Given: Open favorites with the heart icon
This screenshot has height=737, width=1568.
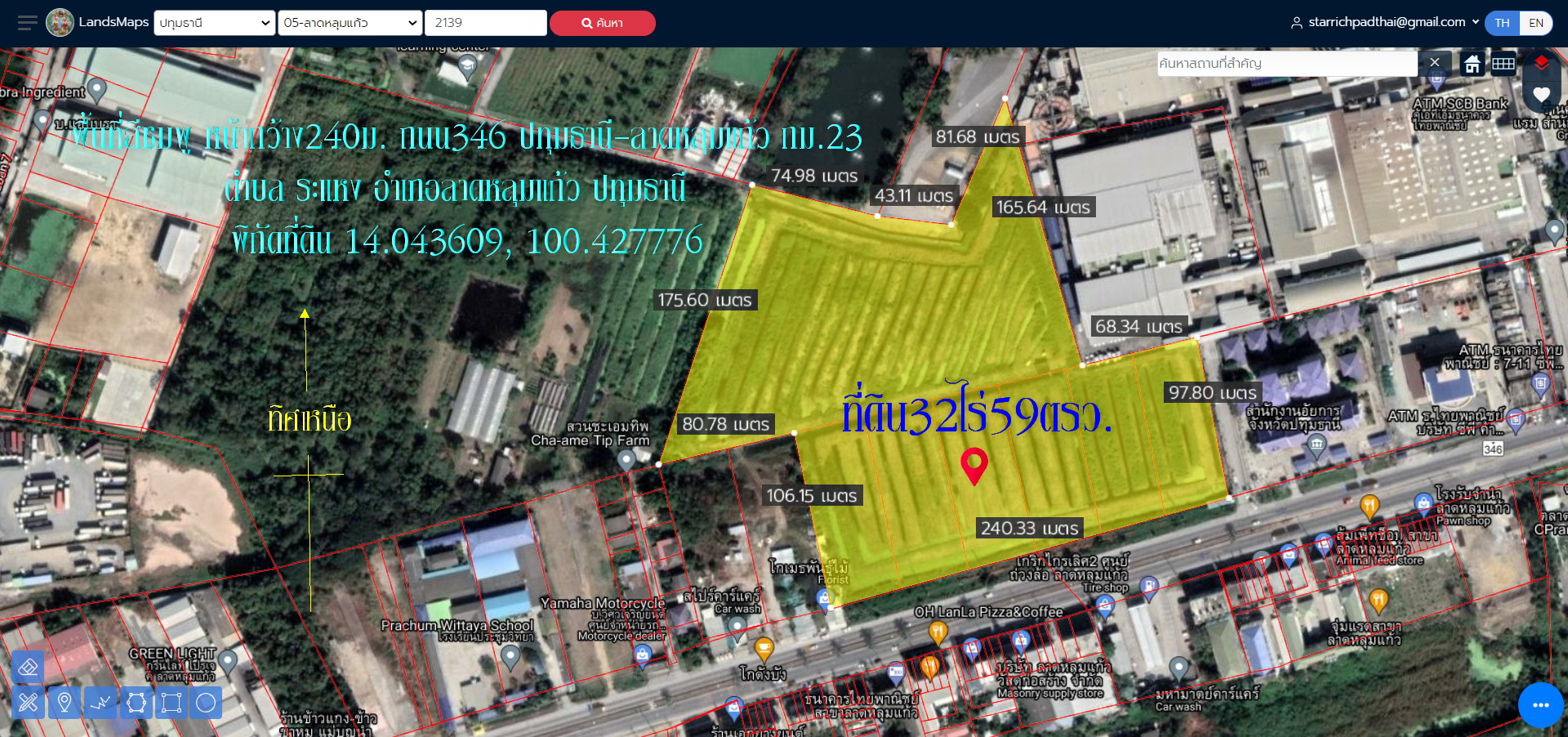Looking at the screenshot, I should click(x=1541, y=95).
